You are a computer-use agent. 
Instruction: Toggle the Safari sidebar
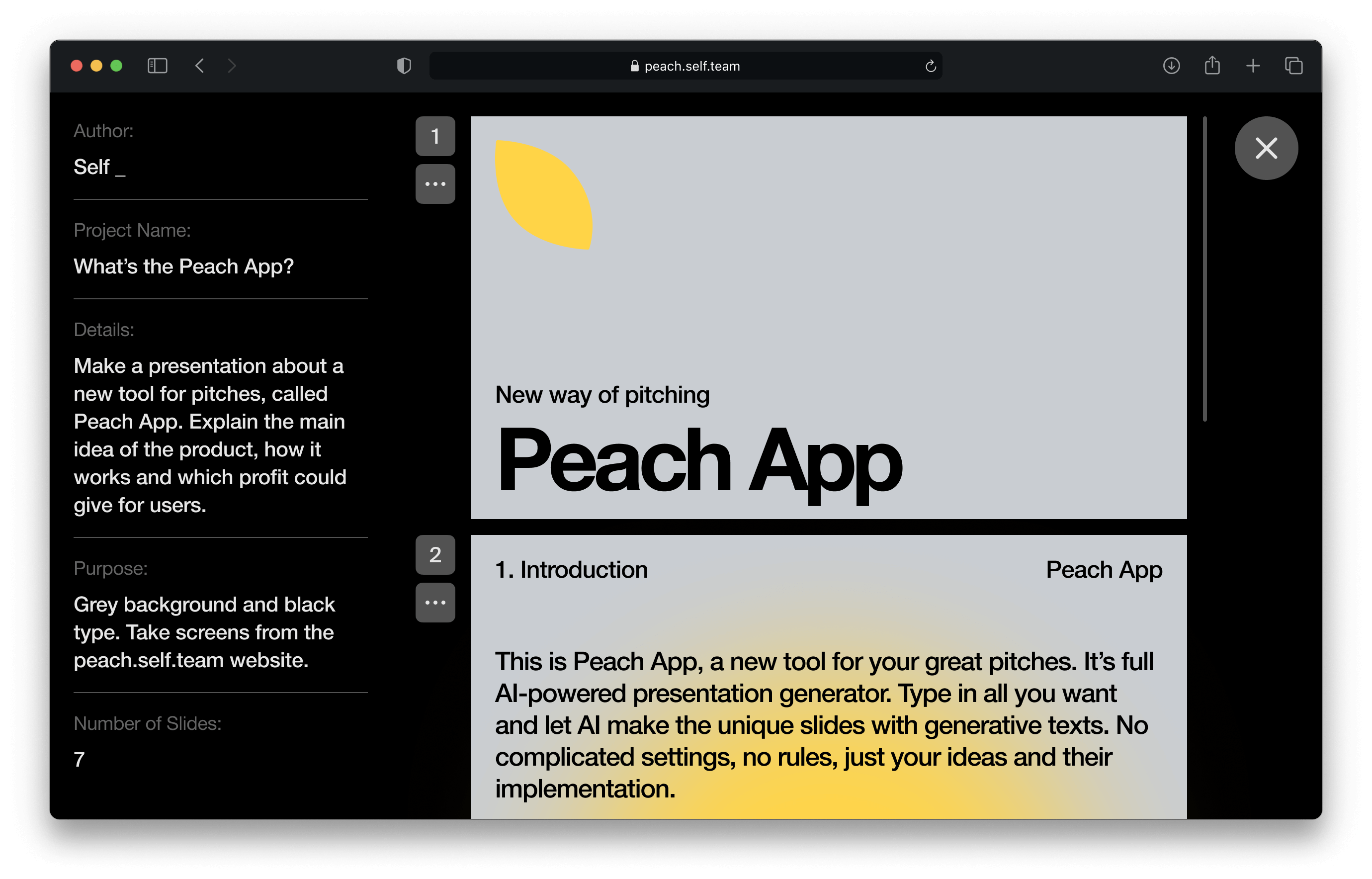[158, 66]
